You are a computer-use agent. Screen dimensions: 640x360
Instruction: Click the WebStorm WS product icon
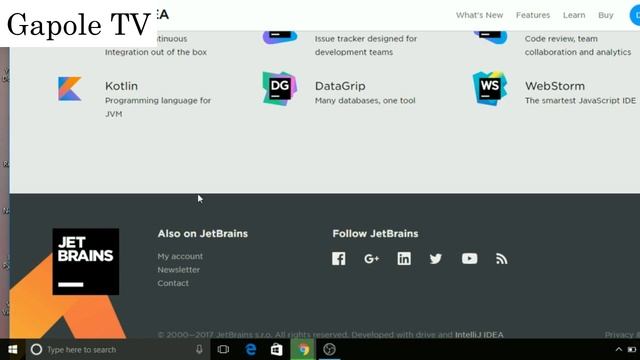pyautogui.click(x=490, y=89)
